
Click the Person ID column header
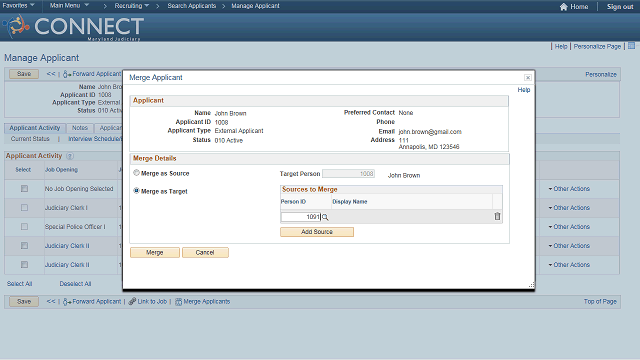[293, 202]
